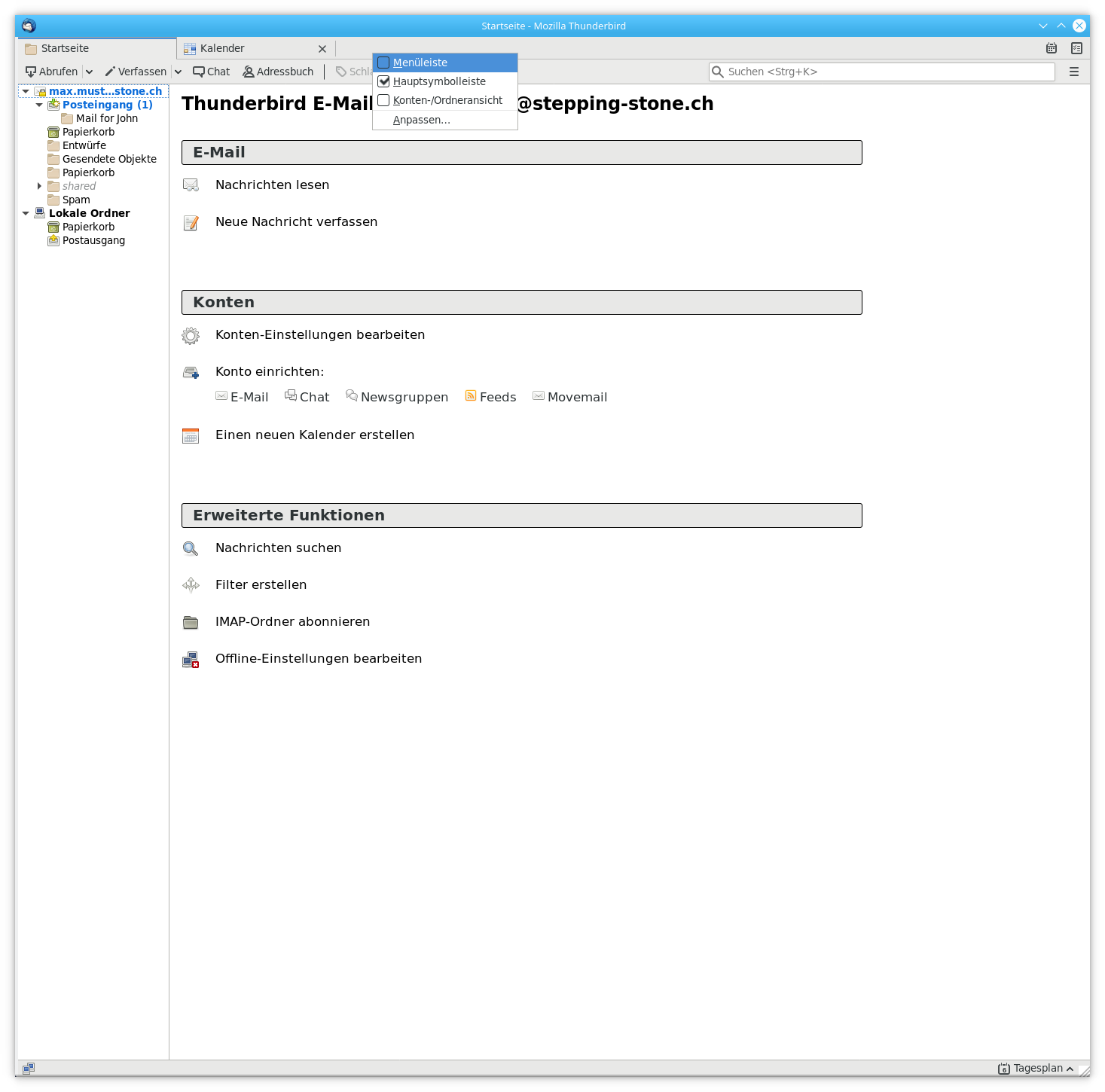
Task: Click the Feeds account setup icon
Action: click(471, 396)
